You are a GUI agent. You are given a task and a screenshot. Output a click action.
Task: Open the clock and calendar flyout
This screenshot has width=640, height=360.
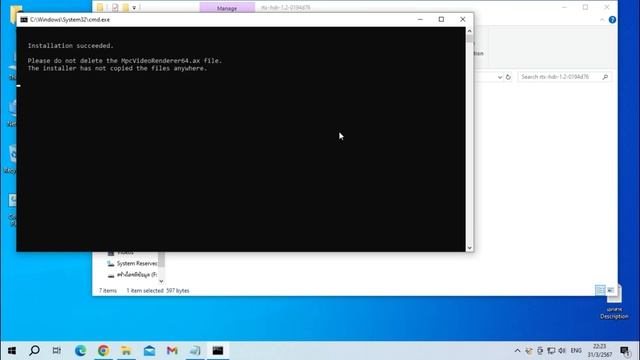600,351
